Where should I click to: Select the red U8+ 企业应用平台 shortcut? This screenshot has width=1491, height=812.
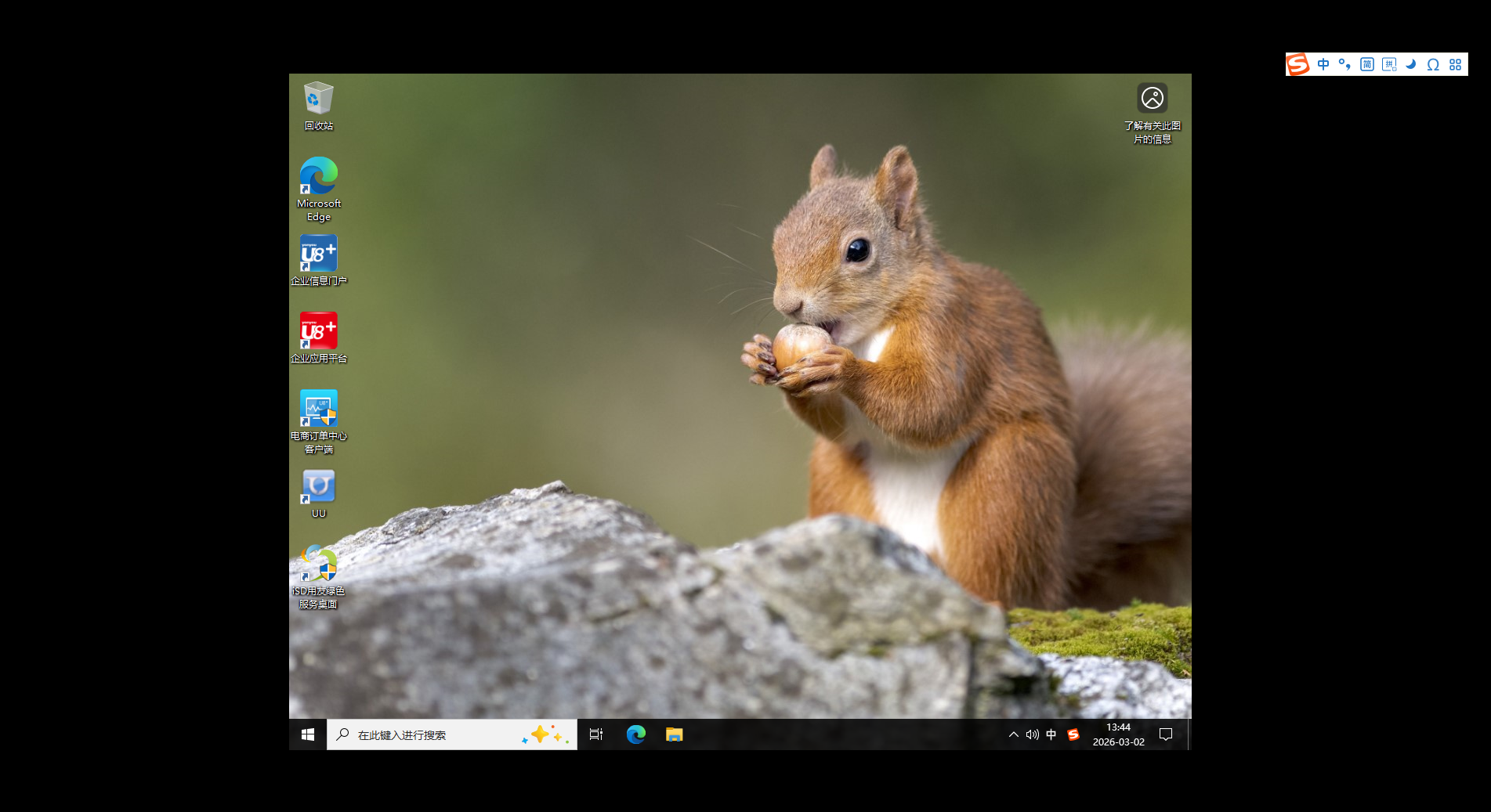tap(319, 338)
